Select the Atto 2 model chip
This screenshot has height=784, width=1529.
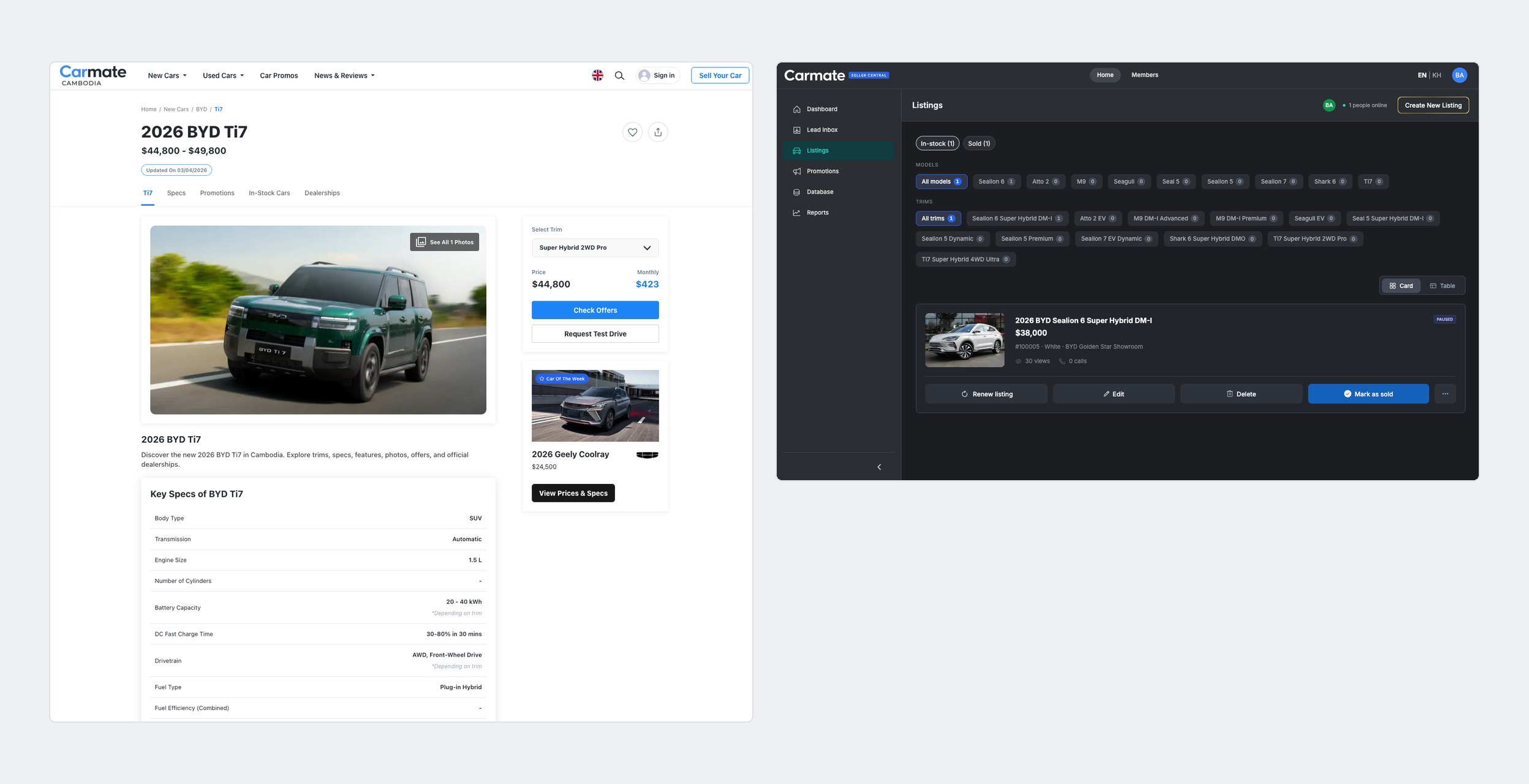coord(1045,181)
